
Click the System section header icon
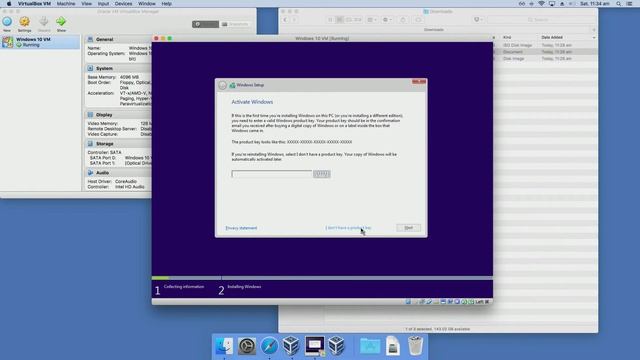(90, 68)
